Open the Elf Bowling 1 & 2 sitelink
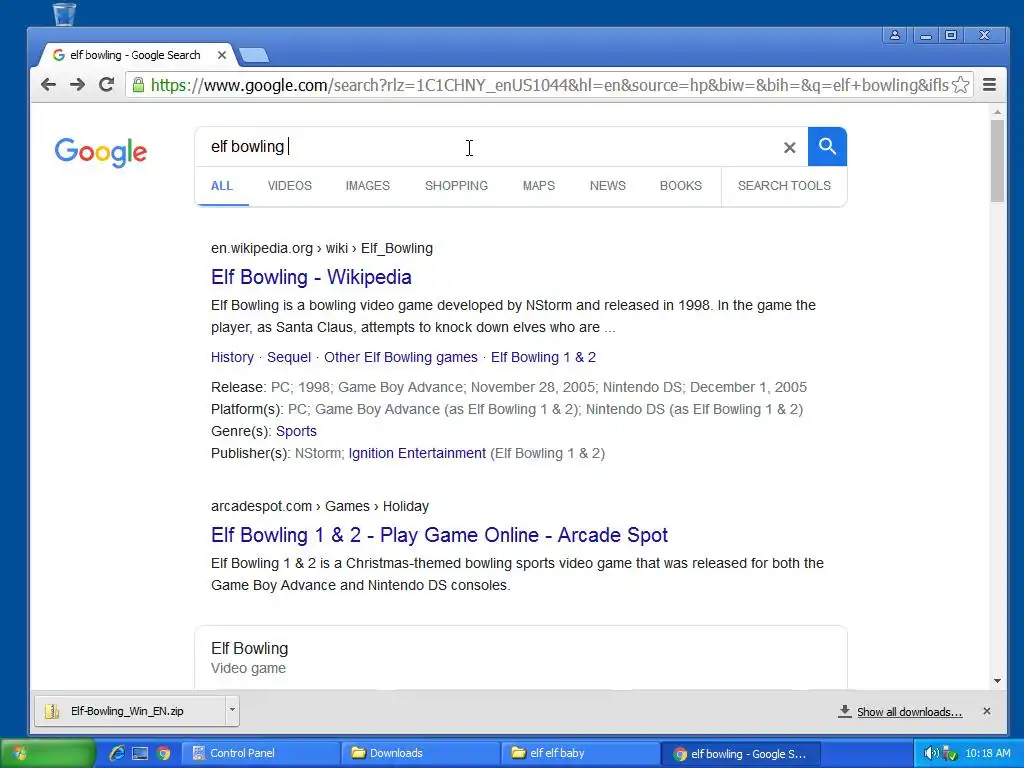The image size is (1024, 768). pos(543,357)
